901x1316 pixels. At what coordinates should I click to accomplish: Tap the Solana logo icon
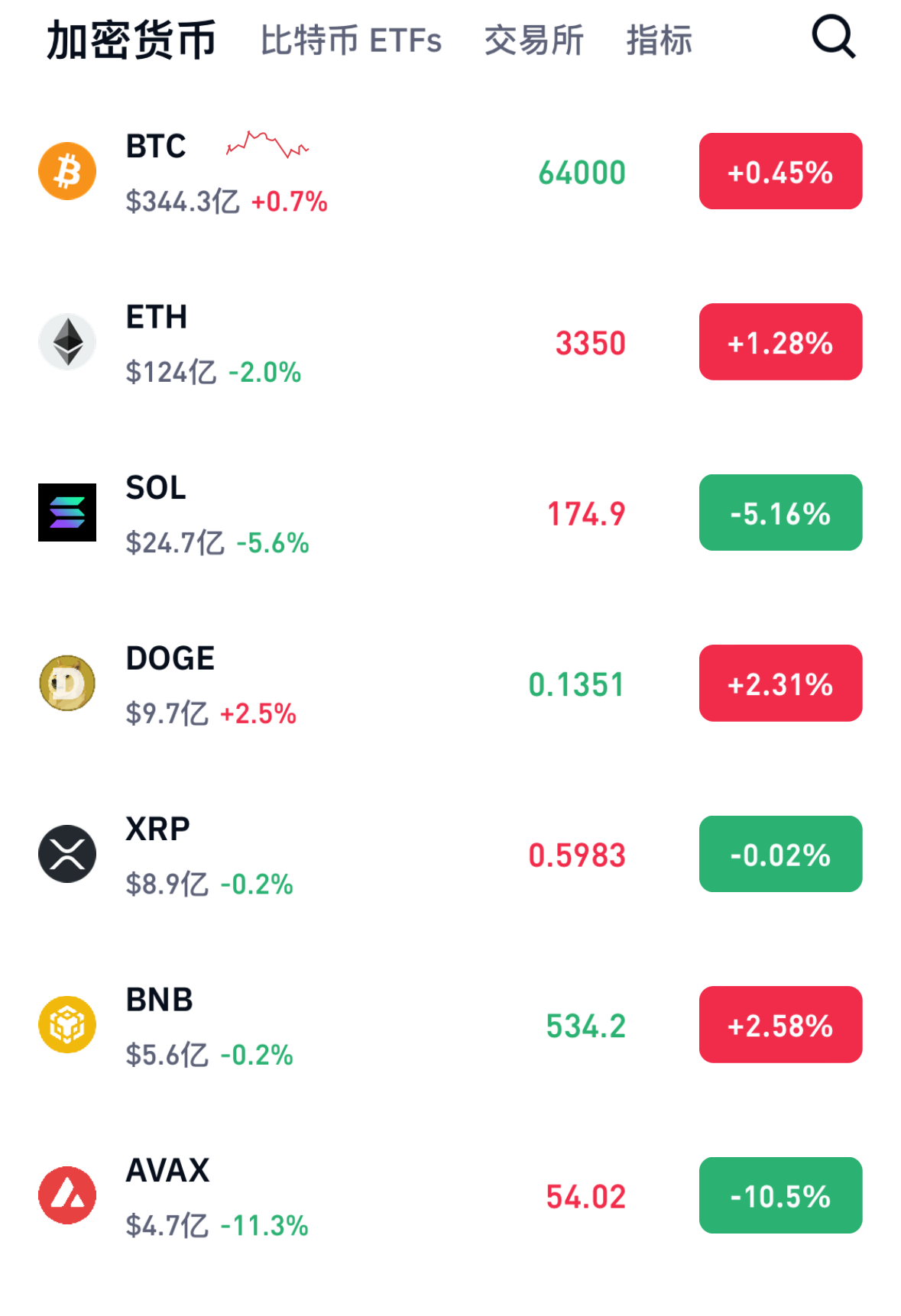click(x=67, y=512)
